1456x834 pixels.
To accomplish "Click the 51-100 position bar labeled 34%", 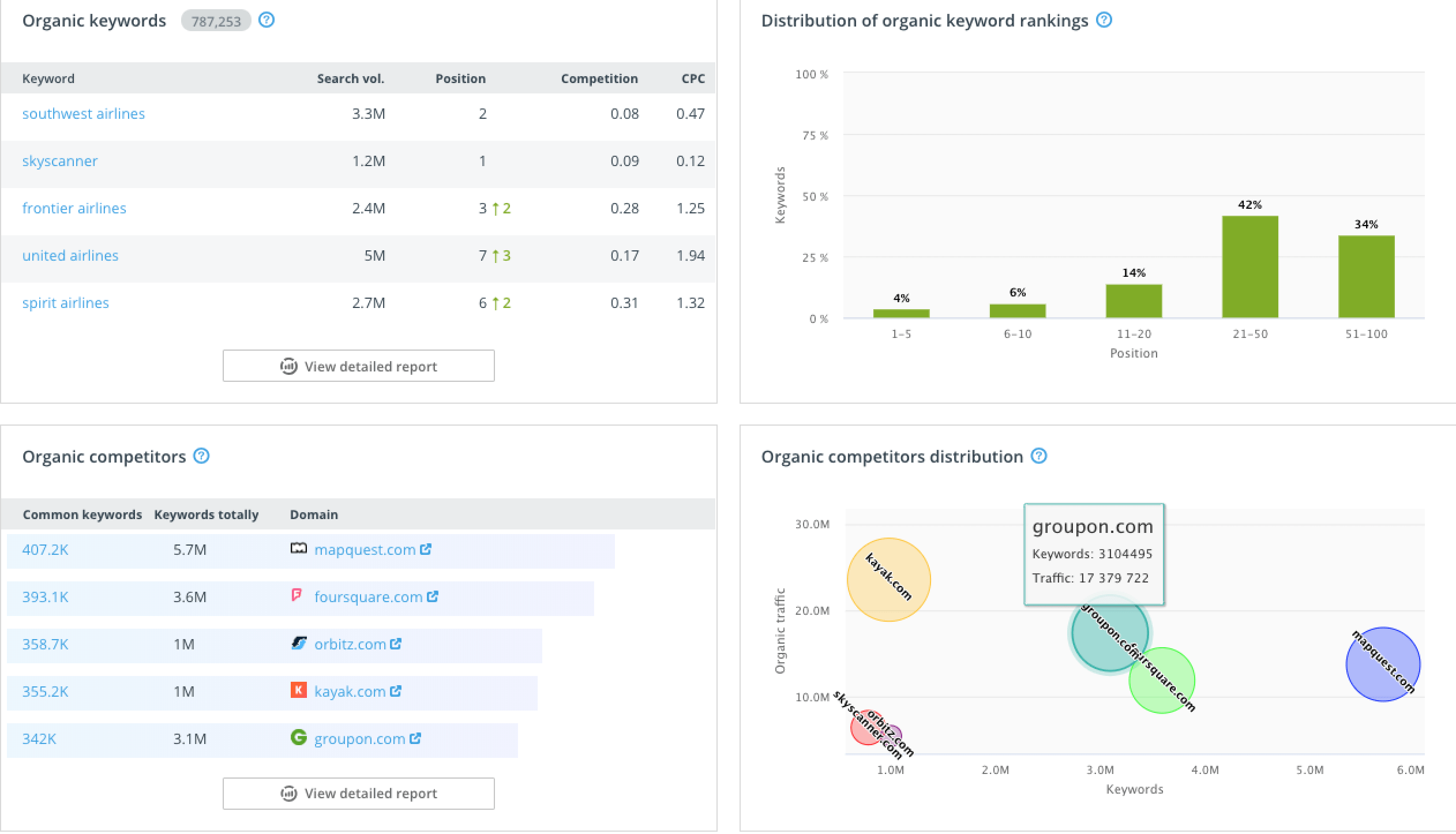I will (1367, 276).
